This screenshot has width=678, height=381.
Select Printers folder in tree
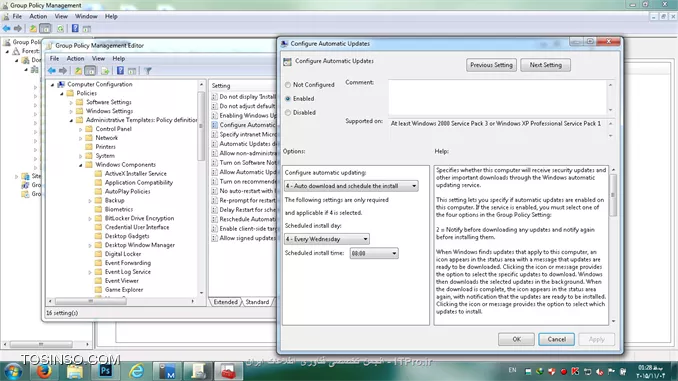[105, 147]
